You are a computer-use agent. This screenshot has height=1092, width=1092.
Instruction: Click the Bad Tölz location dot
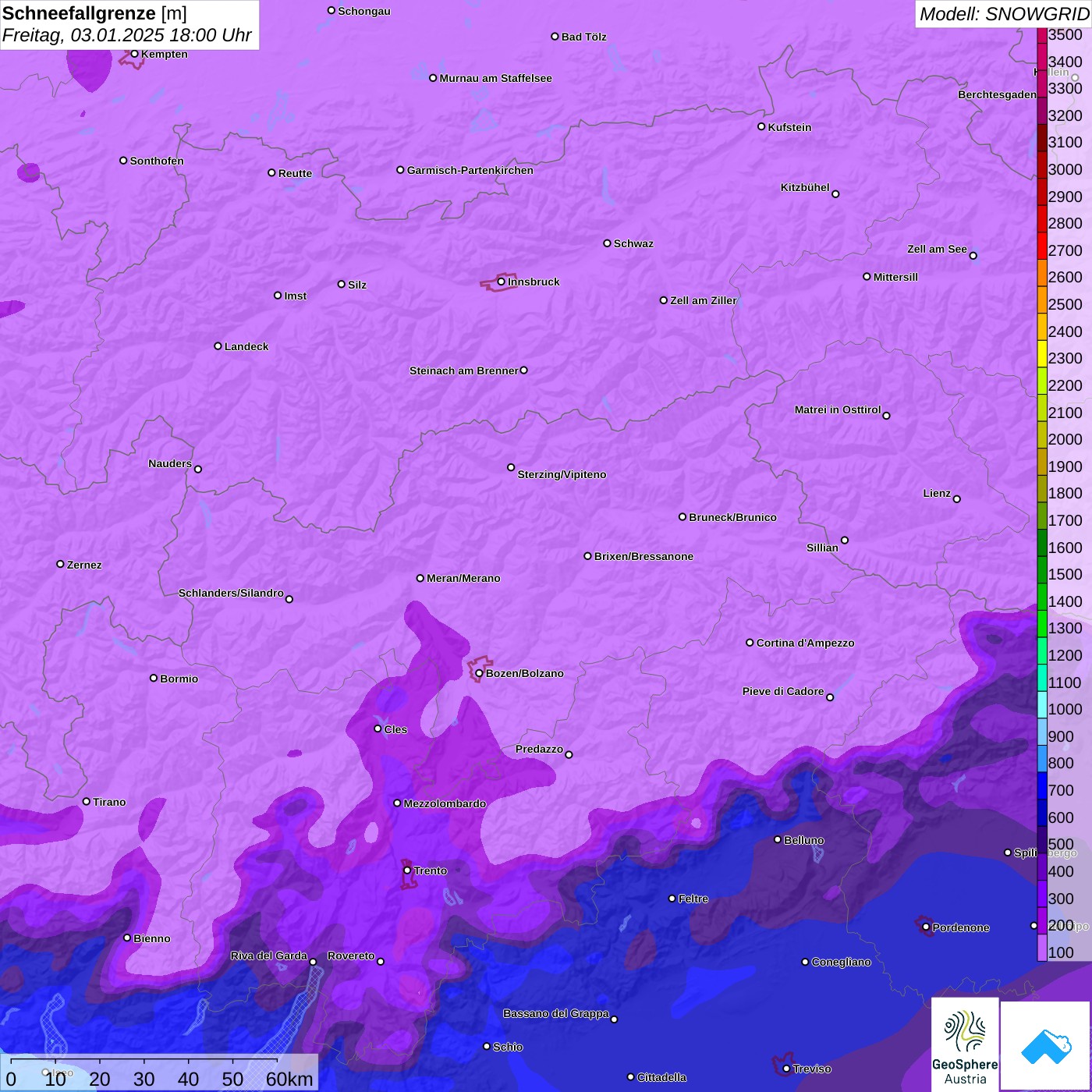click(x=555, y=36)
